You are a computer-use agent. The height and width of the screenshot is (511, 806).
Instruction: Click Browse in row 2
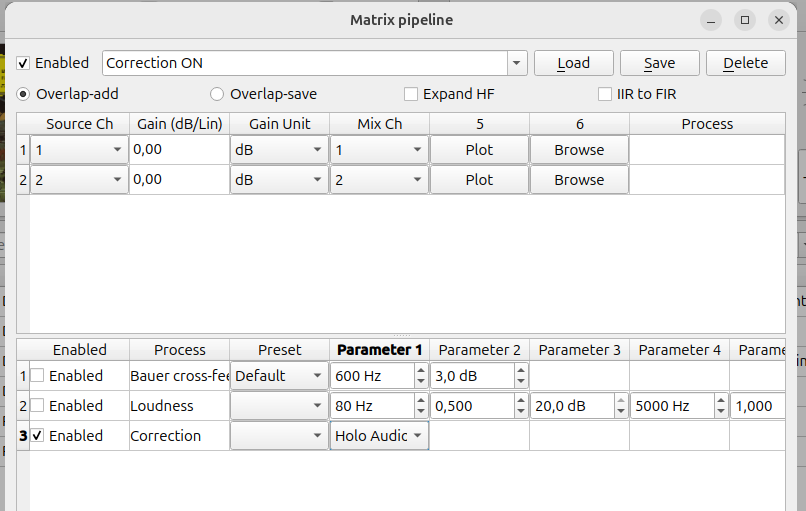(x=579, y=180)
